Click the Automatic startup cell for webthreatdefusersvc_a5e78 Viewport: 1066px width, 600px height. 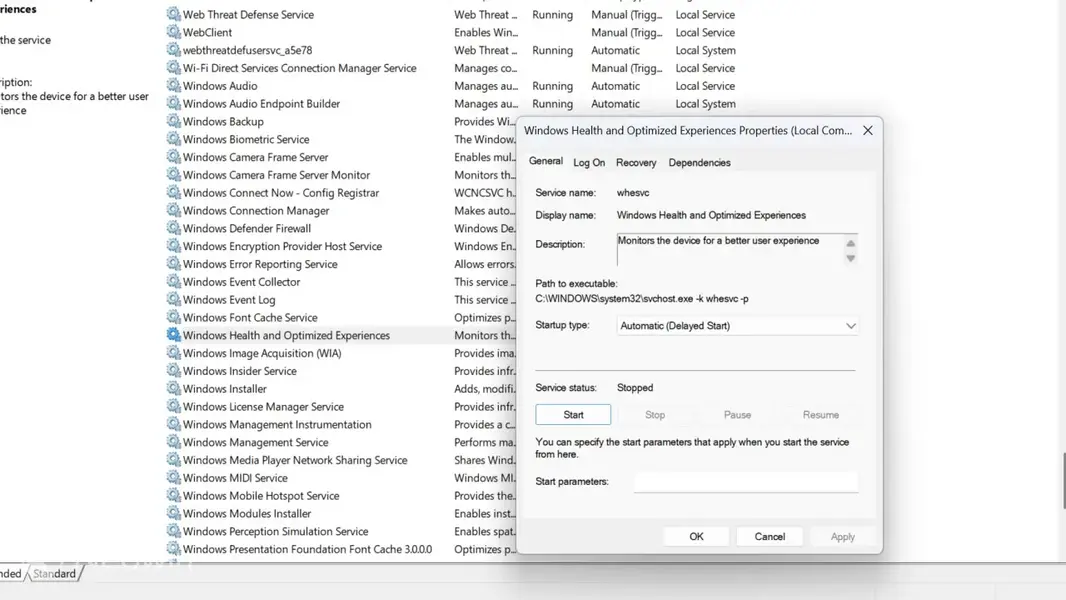(x=615, y=50)
